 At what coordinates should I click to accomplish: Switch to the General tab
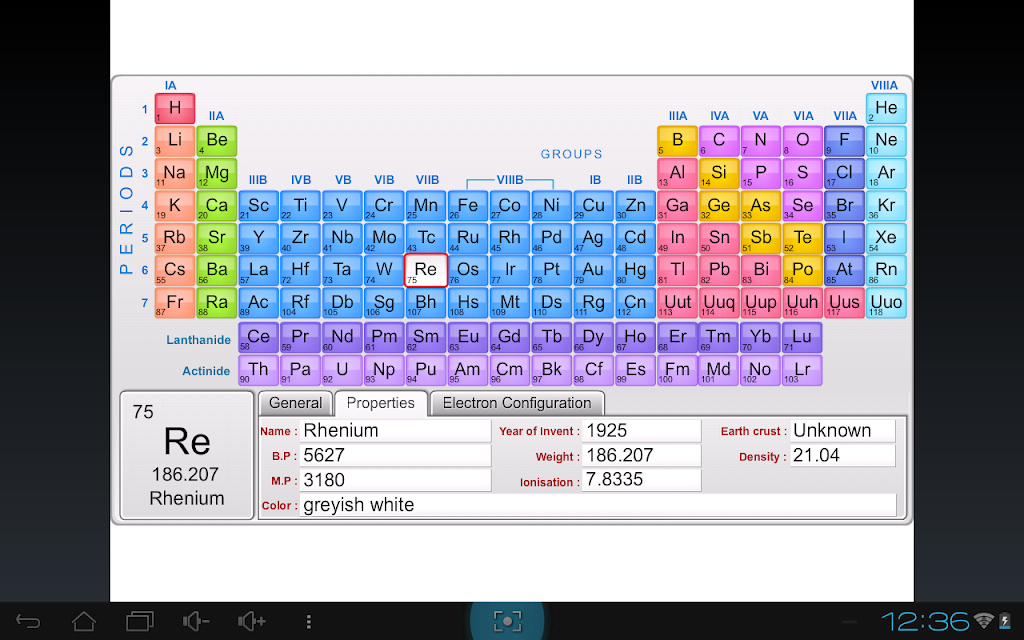295,403
